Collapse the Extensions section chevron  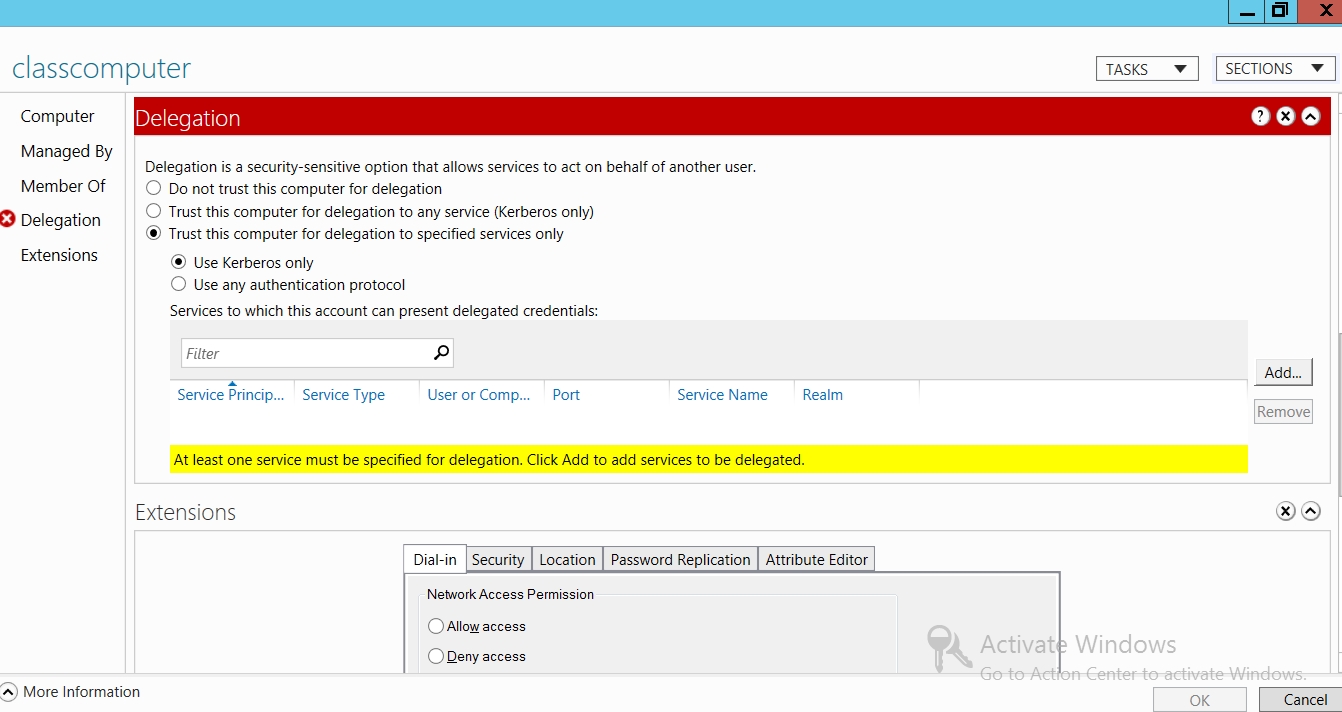[x=1311, y=511]
